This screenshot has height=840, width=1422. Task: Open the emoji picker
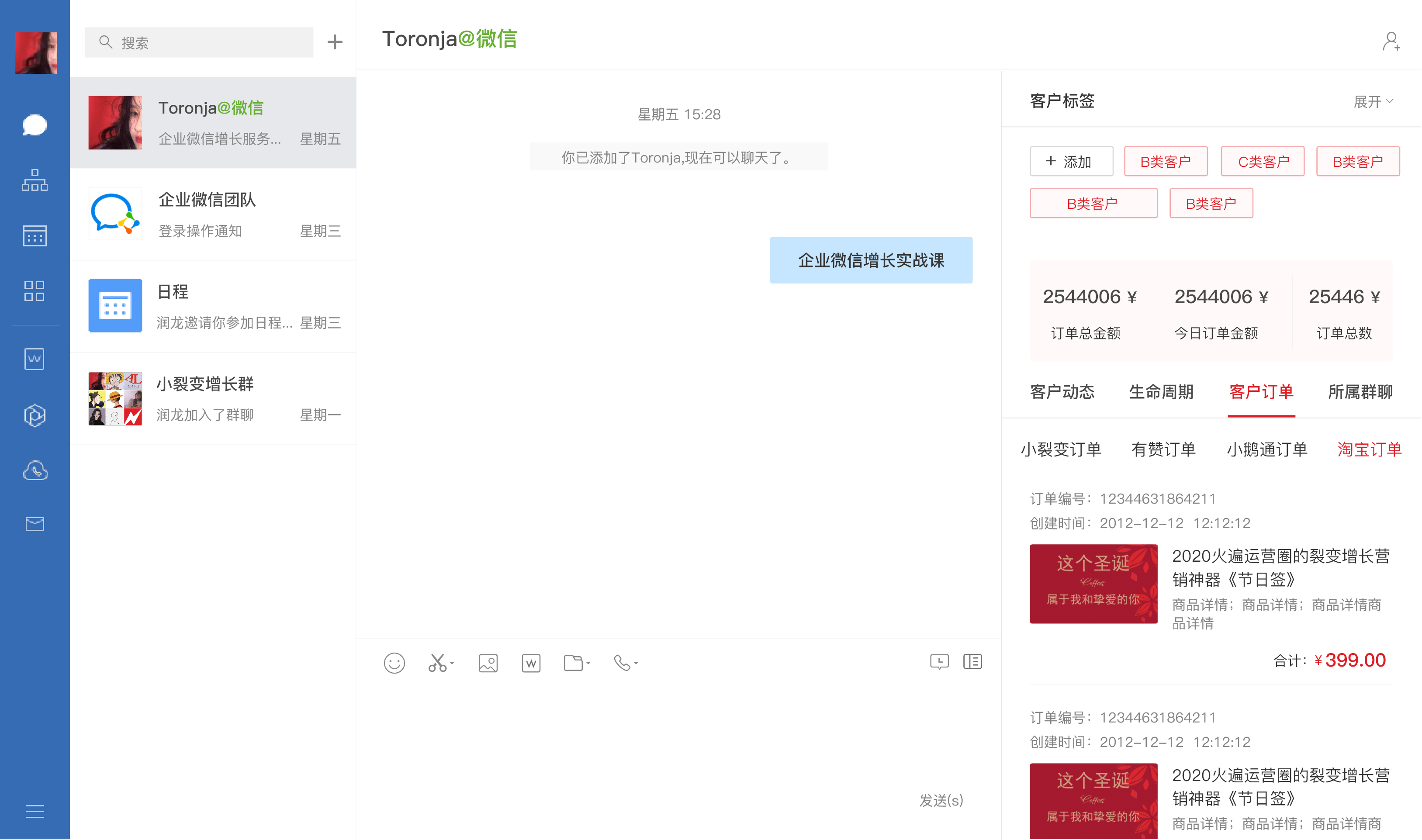click(x=394, y=663)
